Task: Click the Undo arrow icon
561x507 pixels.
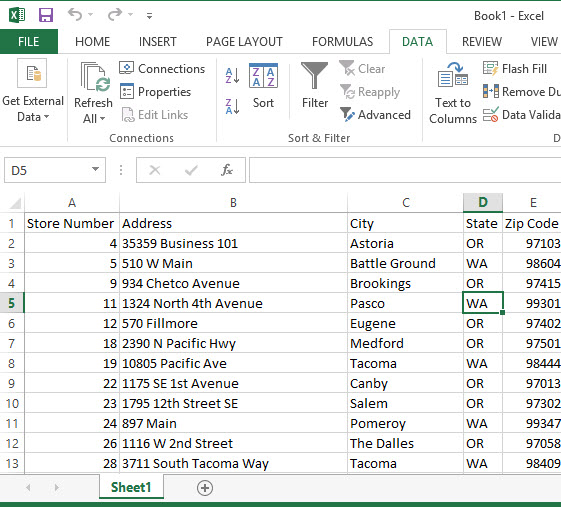Action: tap(75, 15)
